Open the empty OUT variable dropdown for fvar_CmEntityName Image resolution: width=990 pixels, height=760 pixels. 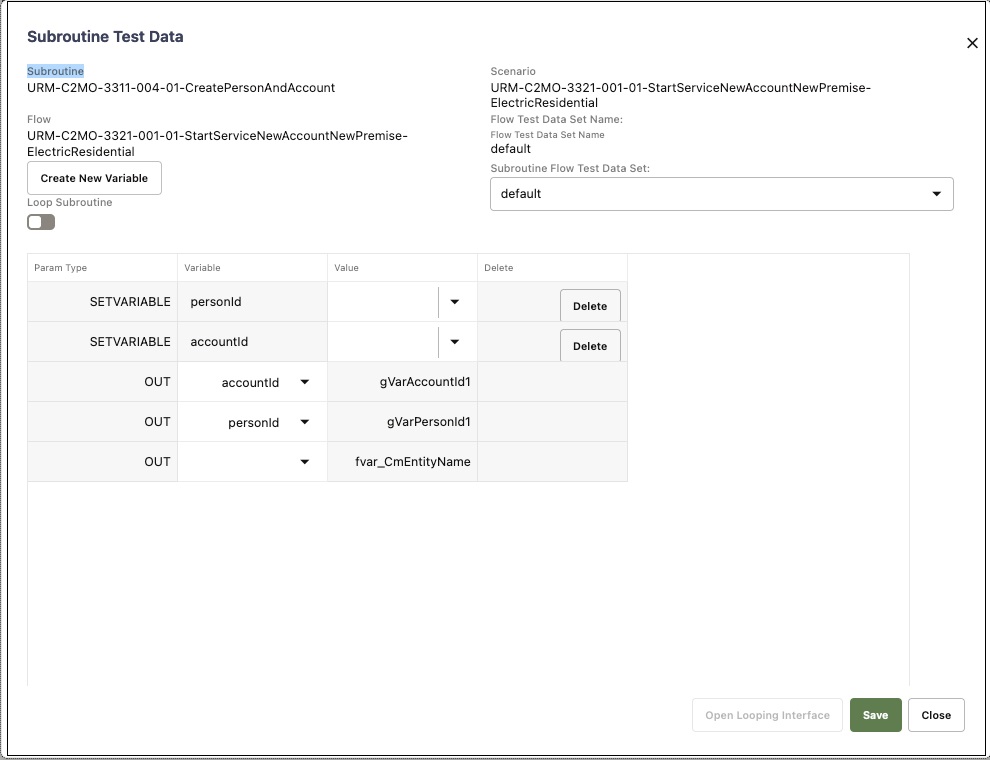304,461
